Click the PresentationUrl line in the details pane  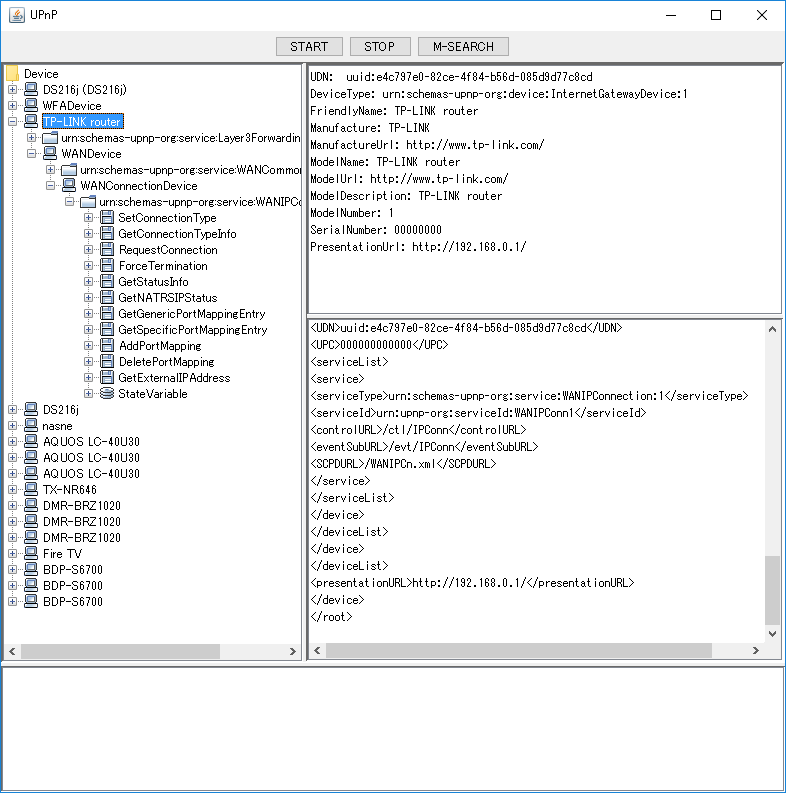pyautogui.click(x=418, y=247)
